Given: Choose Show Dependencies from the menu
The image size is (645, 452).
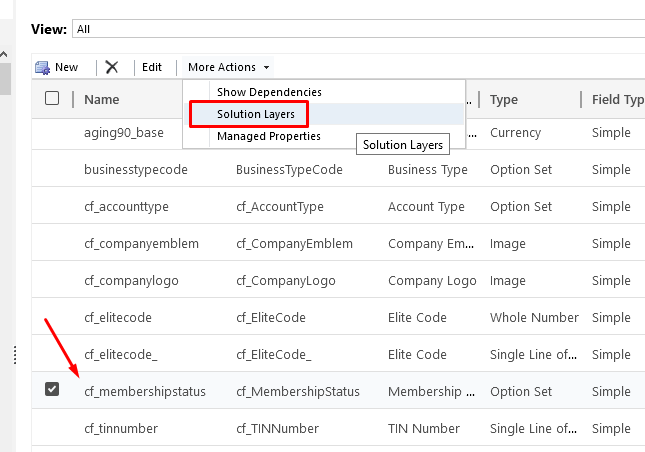Looking at the screenshot, I should pyautogui.click(x=269, y=92).
